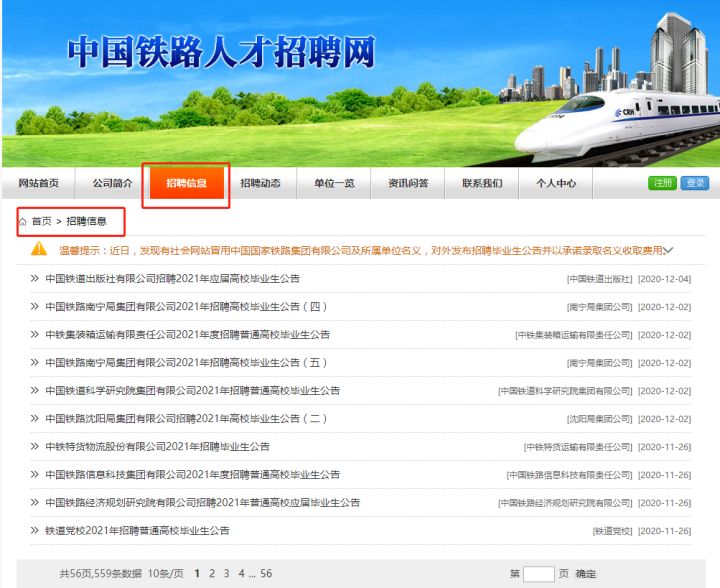Click 首页 in the breadcrumb

click(41, 222)
